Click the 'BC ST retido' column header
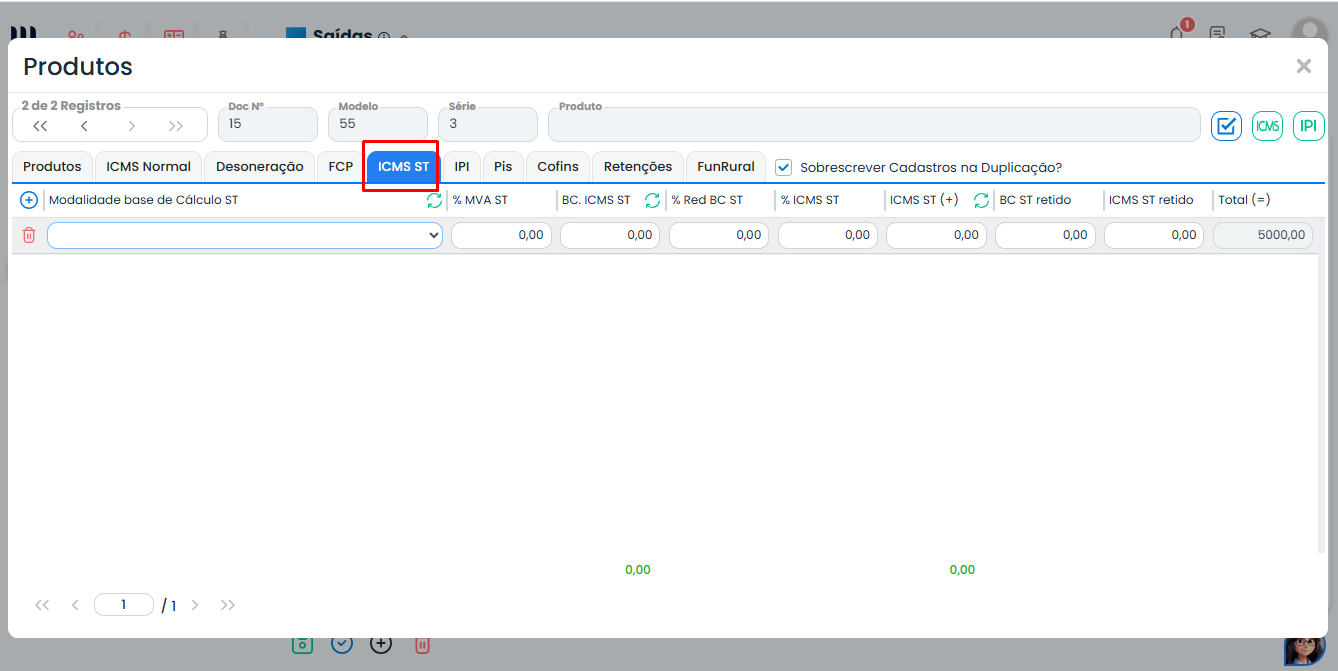This screenshot has width=1338, height=671. [x=1035, y=200]
